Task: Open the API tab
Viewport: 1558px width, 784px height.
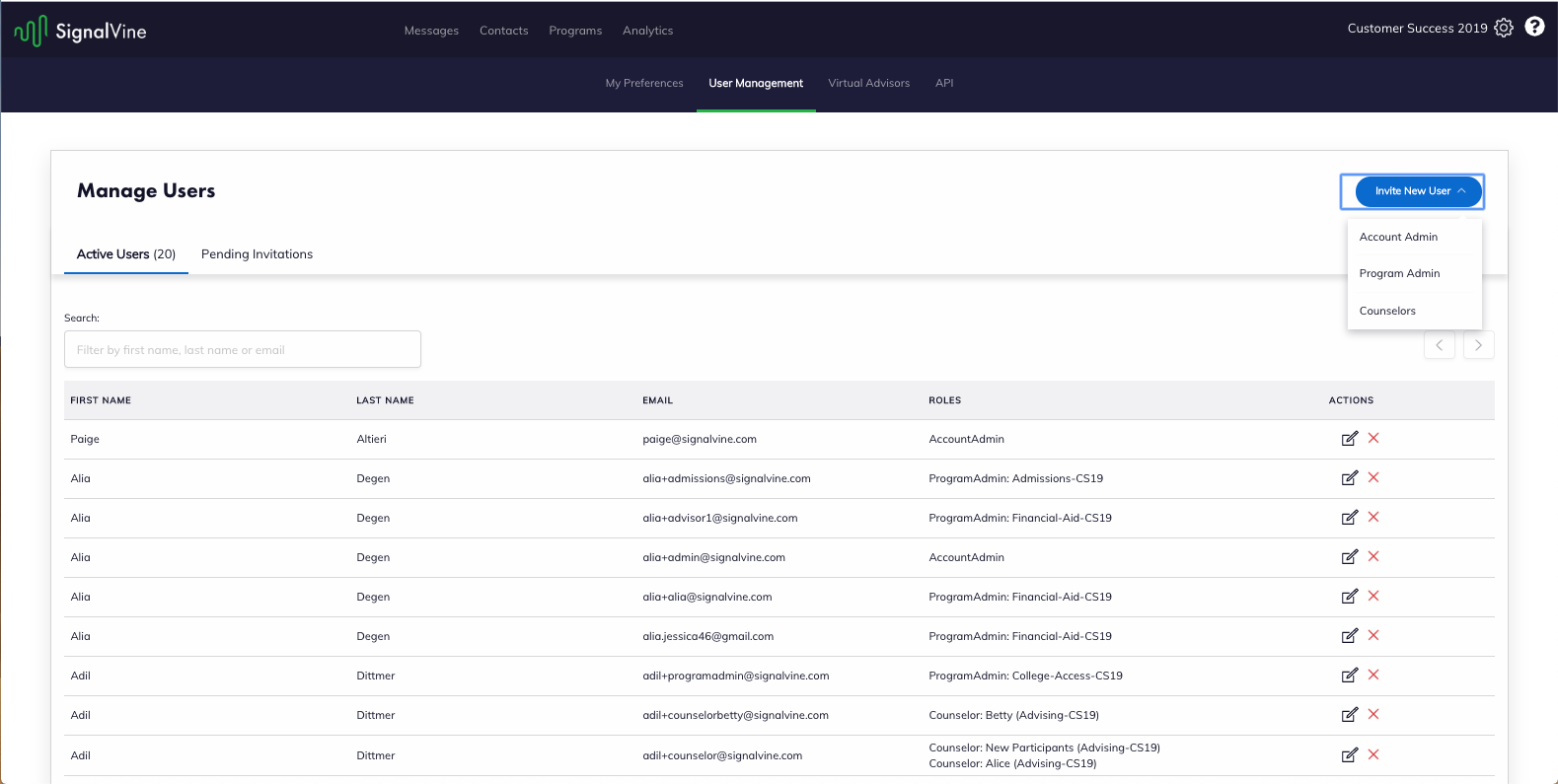Action: tap(944, 83)
